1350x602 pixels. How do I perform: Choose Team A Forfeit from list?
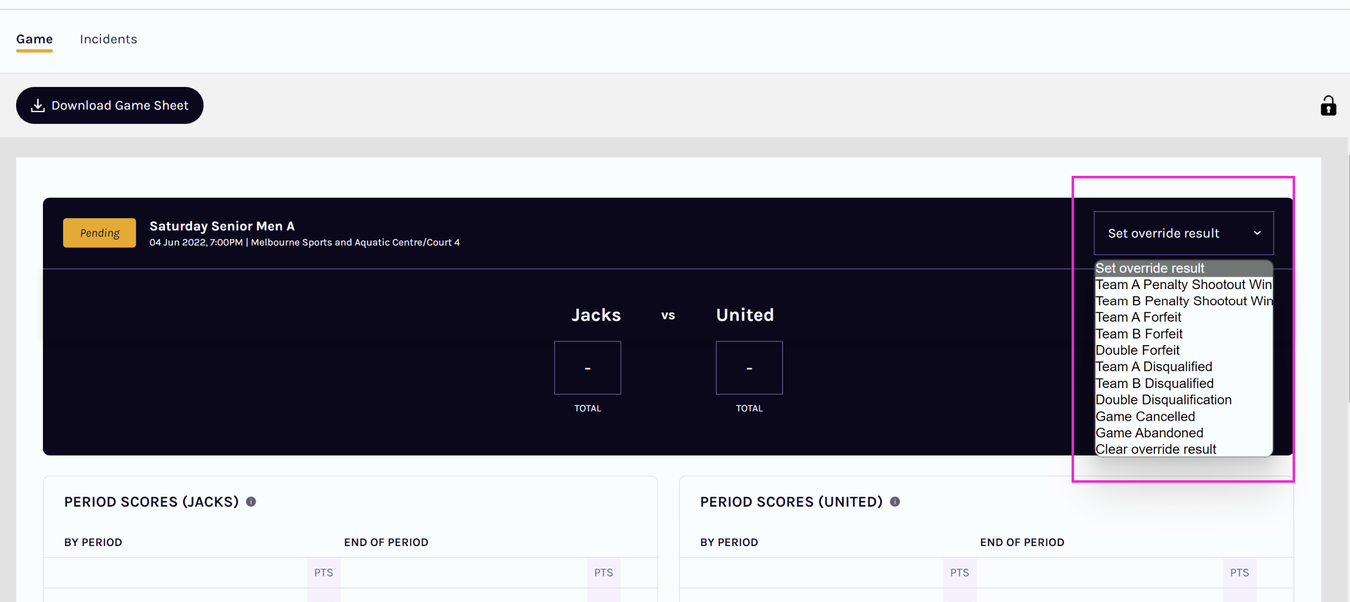click(1138, 317)
